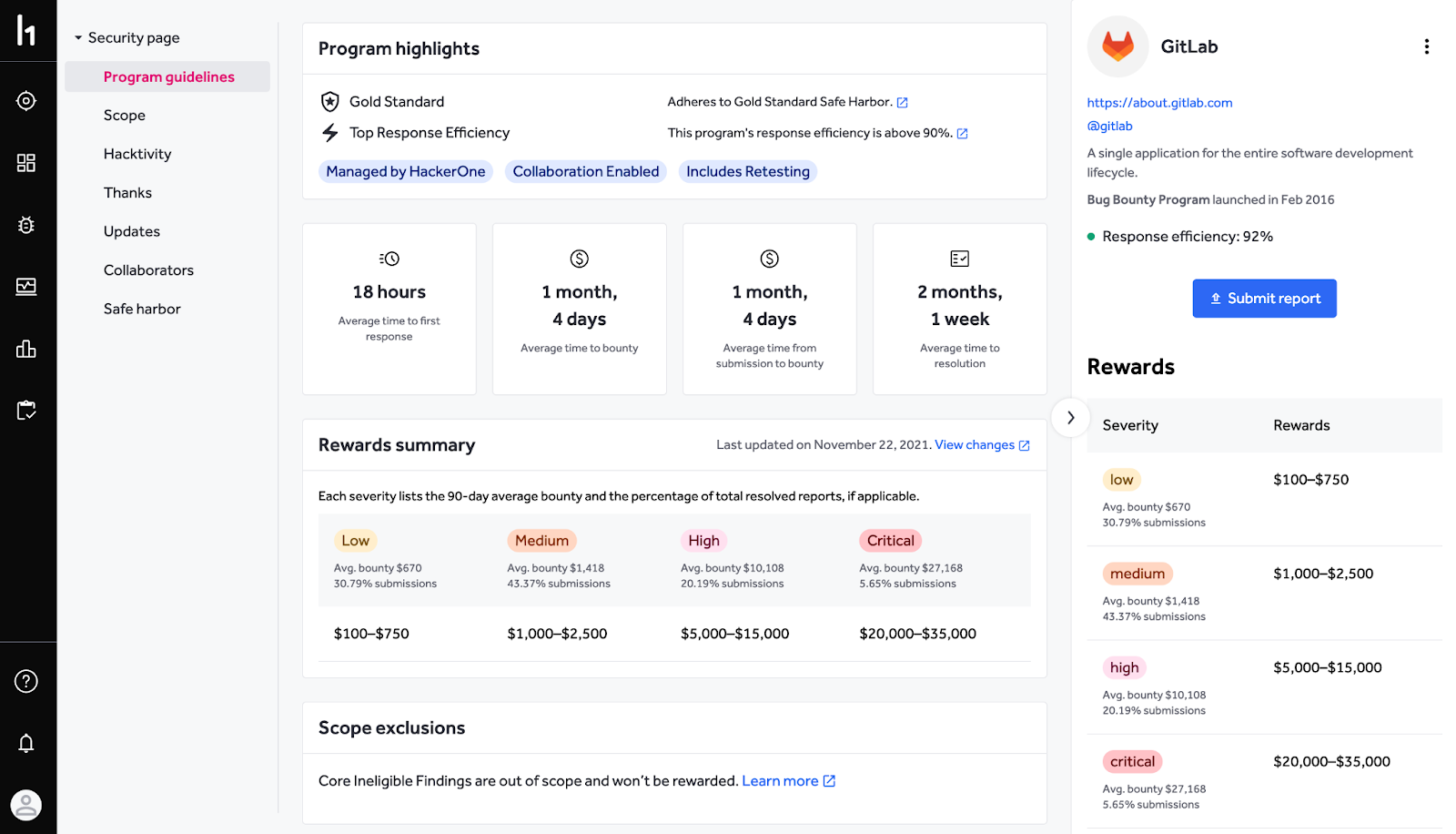The width and height of the screenshot is (1456, 834).
Task: Open the user avatar at sidebar bottom
Action: click(26, 805)
